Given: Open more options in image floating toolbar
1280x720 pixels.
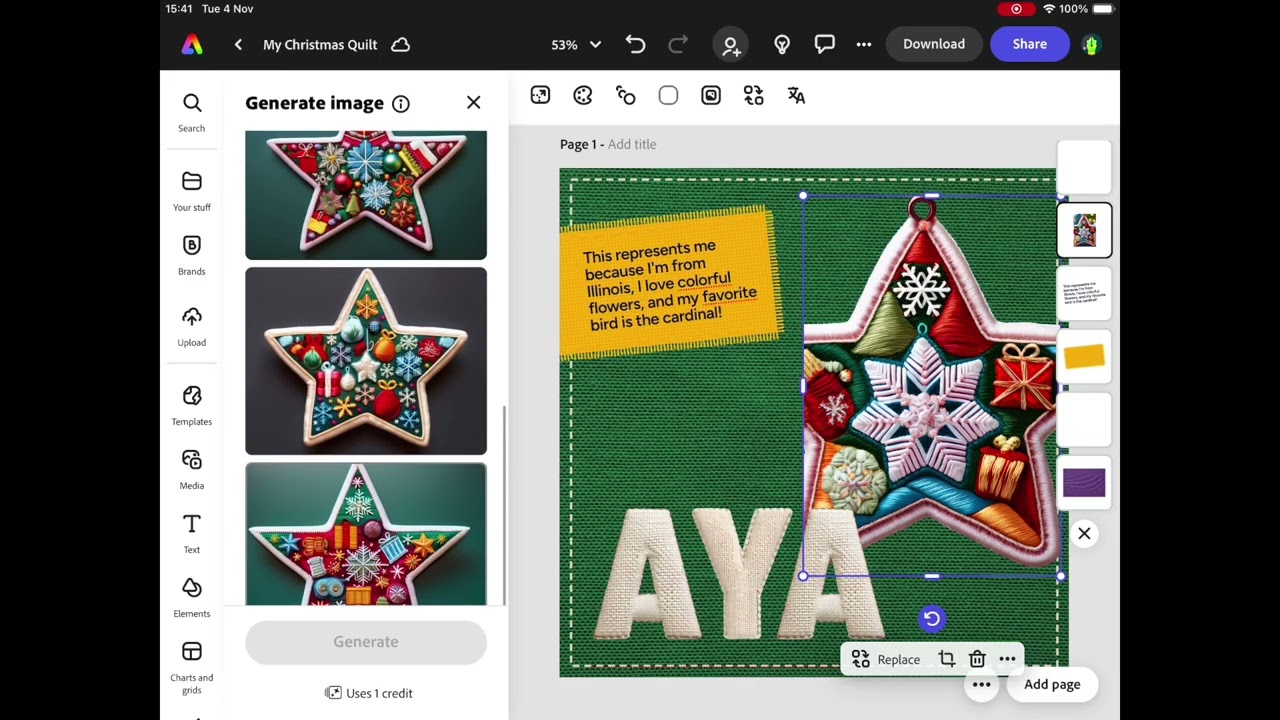Looking at the screenshot, I should [x=1007, y=660].
